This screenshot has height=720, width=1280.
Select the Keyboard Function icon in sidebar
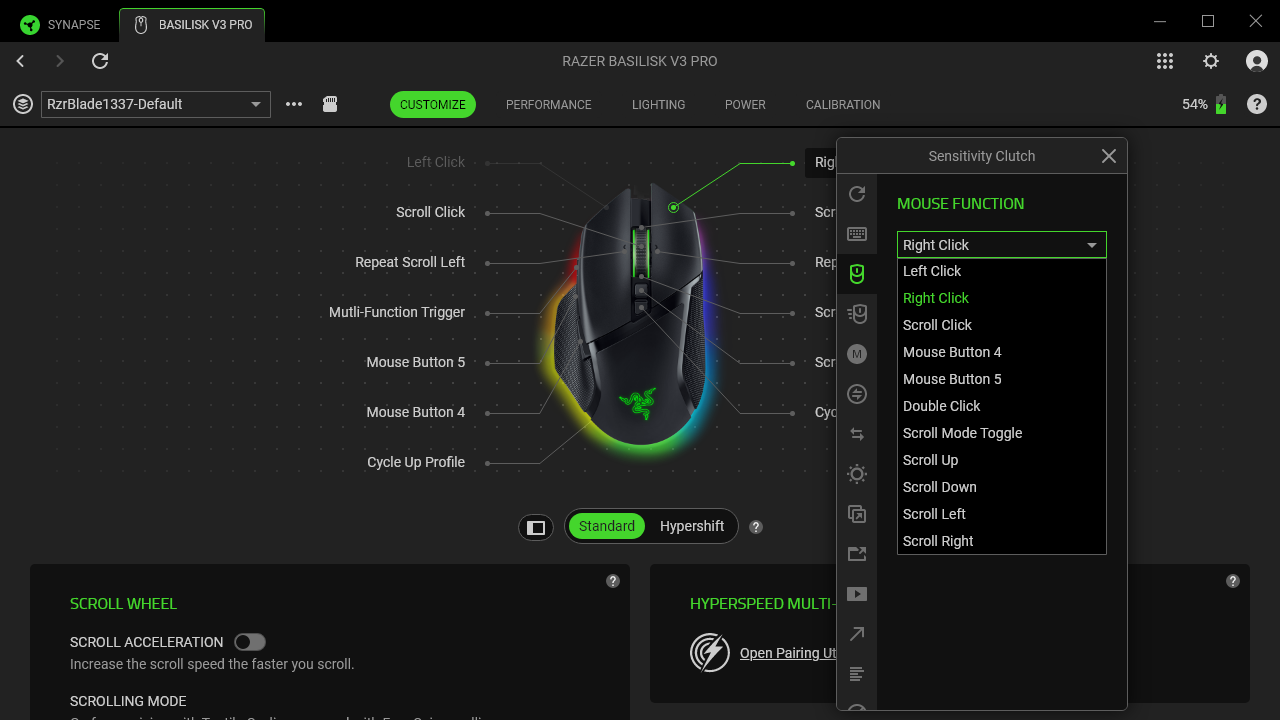pyautogui.click(x=856, y=234)
